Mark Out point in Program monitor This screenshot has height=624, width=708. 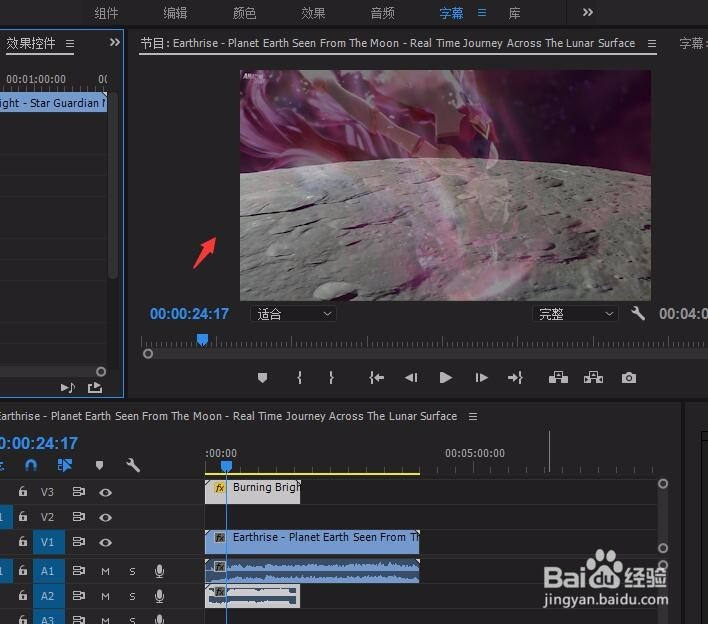coord(331,377)
